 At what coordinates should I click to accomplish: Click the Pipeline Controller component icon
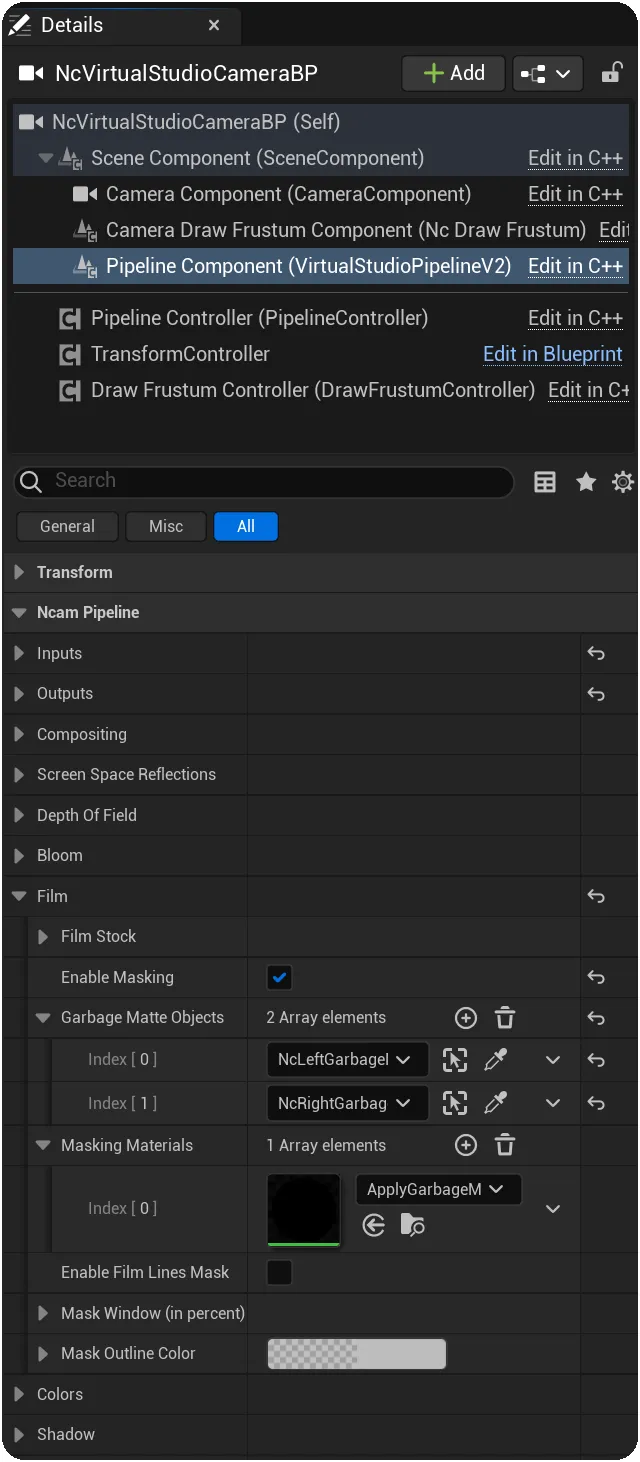70,319
